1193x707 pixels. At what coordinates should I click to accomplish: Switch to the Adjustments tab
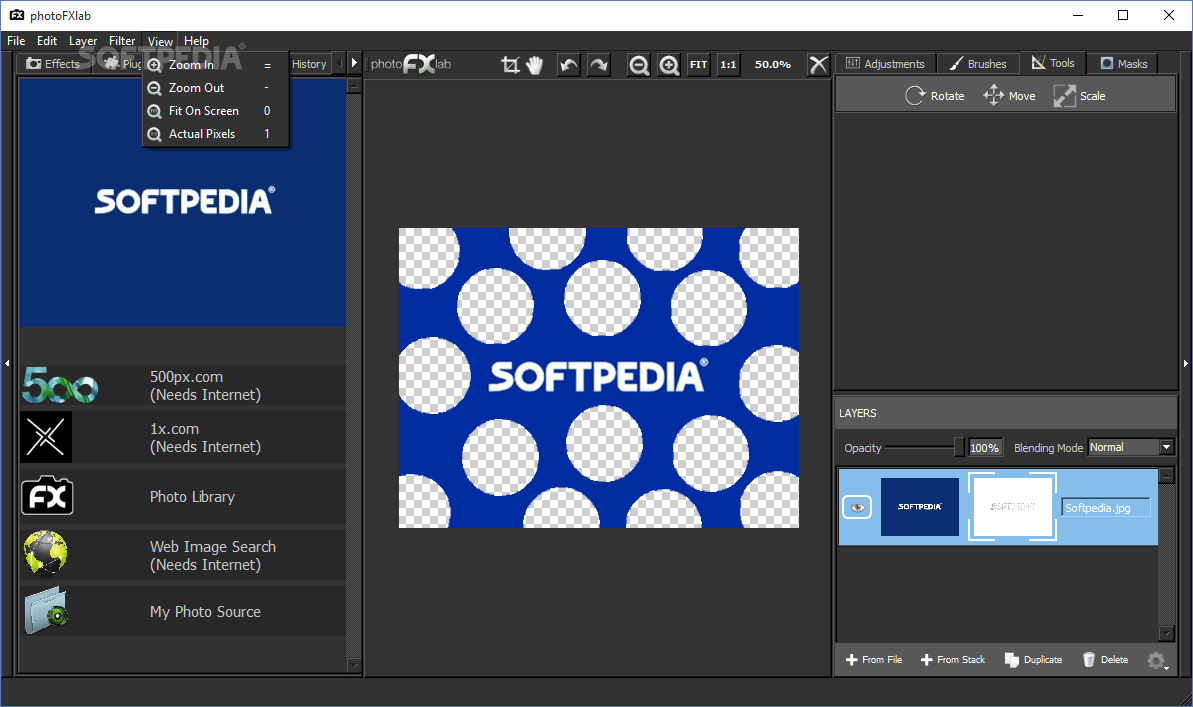pos(885,64)
